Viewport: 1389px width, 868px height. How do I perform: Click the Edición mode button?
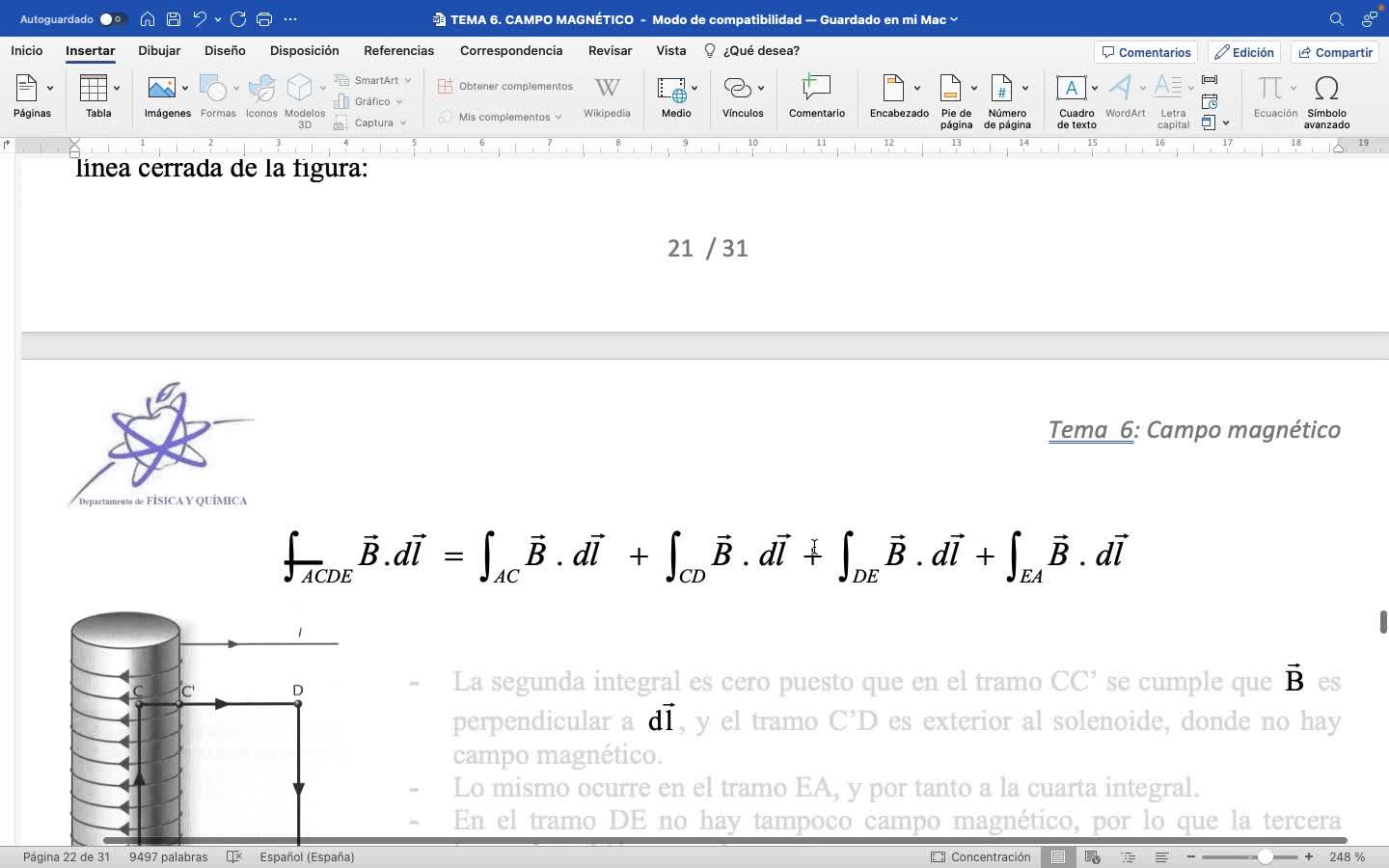[x=1244, y=52]
